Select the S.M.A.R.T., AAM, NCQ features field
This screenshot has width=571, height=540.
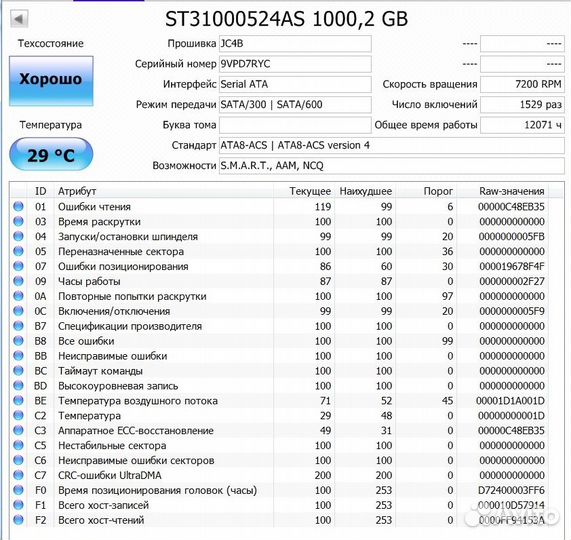pos(392,166)
